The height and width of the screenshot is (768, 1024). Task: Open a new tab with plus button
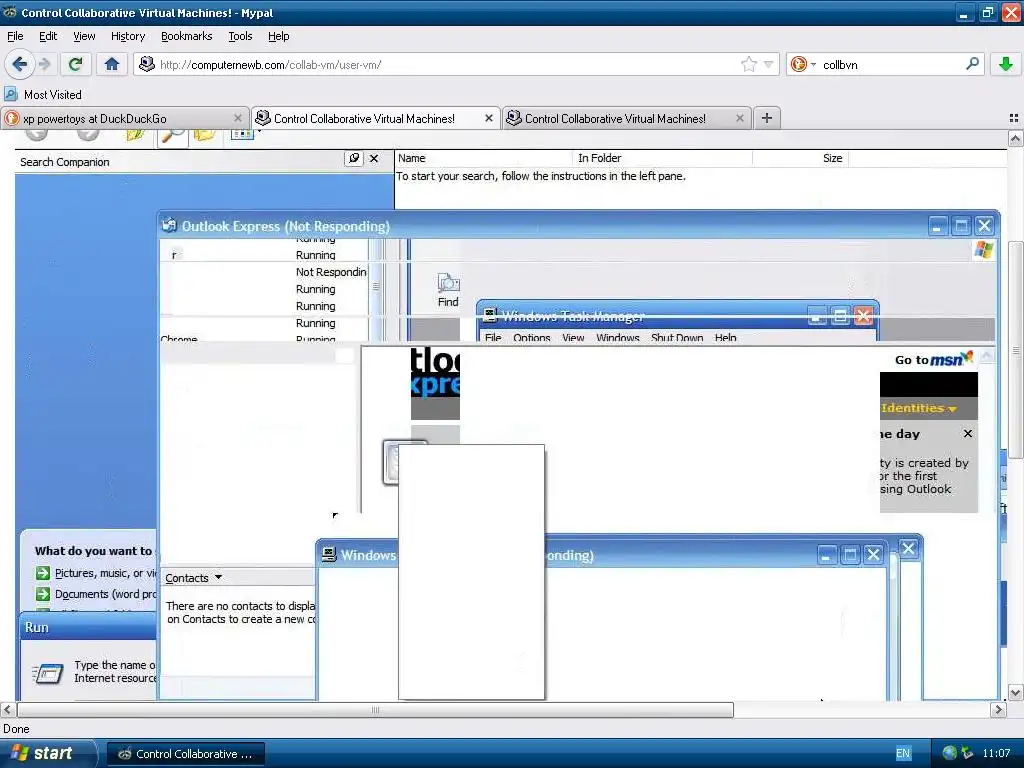click(767, 118)
